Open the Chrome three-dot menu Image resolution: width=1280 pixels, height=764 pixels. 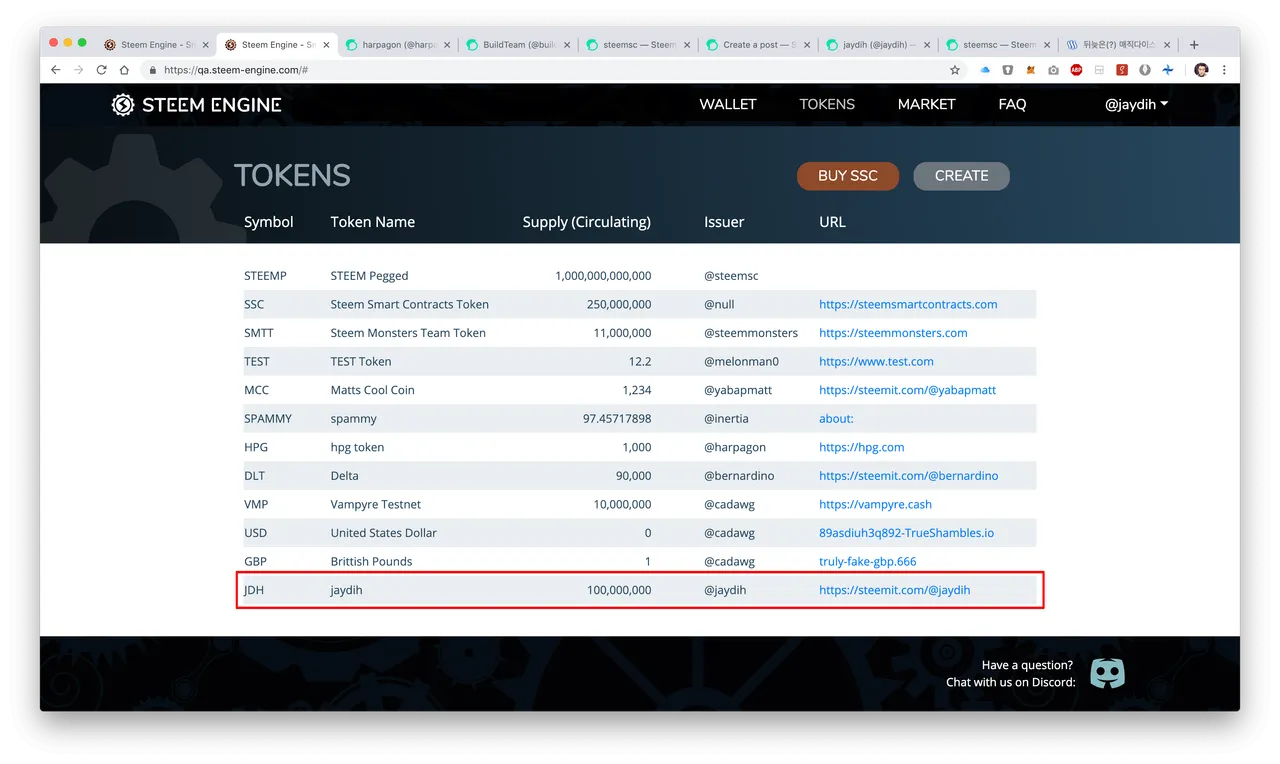pyautogui.click(x=1224, y=70)
